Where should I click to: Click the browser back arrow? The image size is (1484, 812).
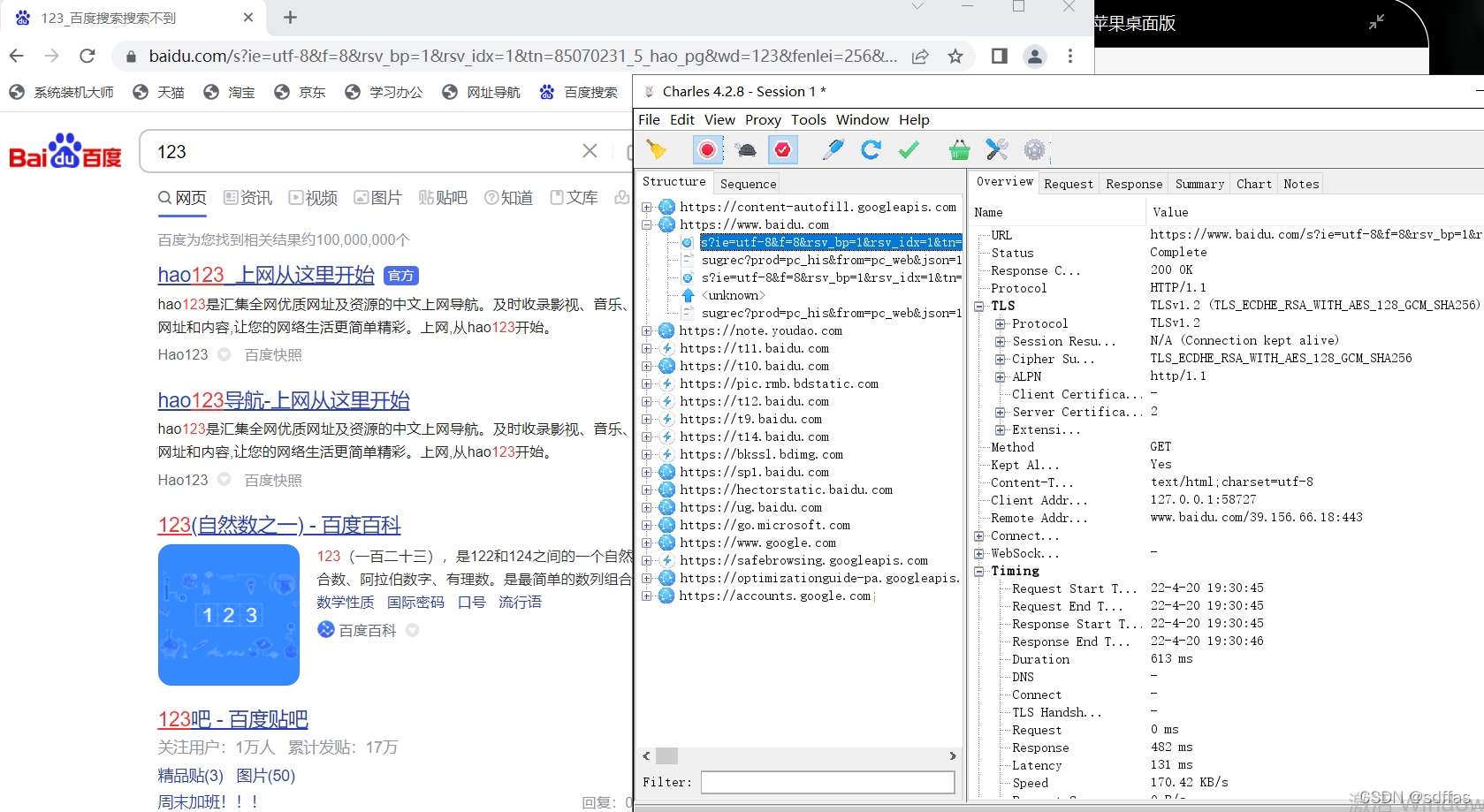coord(16,56)
